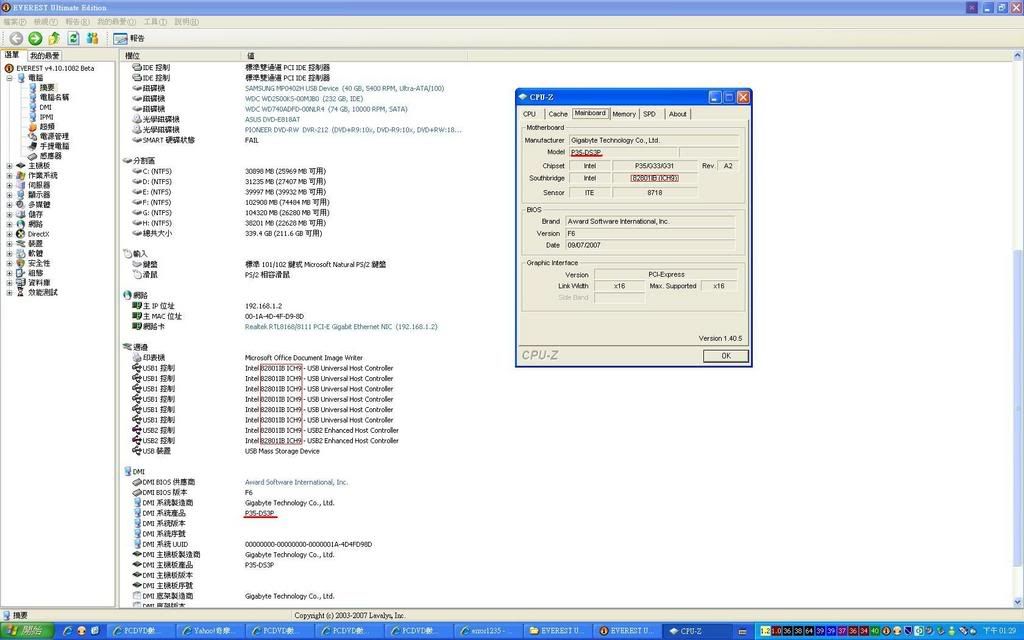Switch to the Memory tab in CPU-Z
Viewport: 1024px width, 640px height.
pyautogui.click(x=624, y=114)
